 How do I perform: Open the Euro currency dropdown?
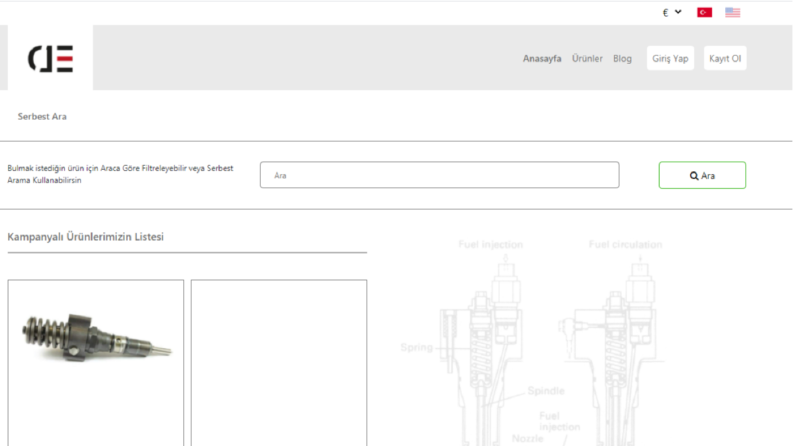coord(672,12)
